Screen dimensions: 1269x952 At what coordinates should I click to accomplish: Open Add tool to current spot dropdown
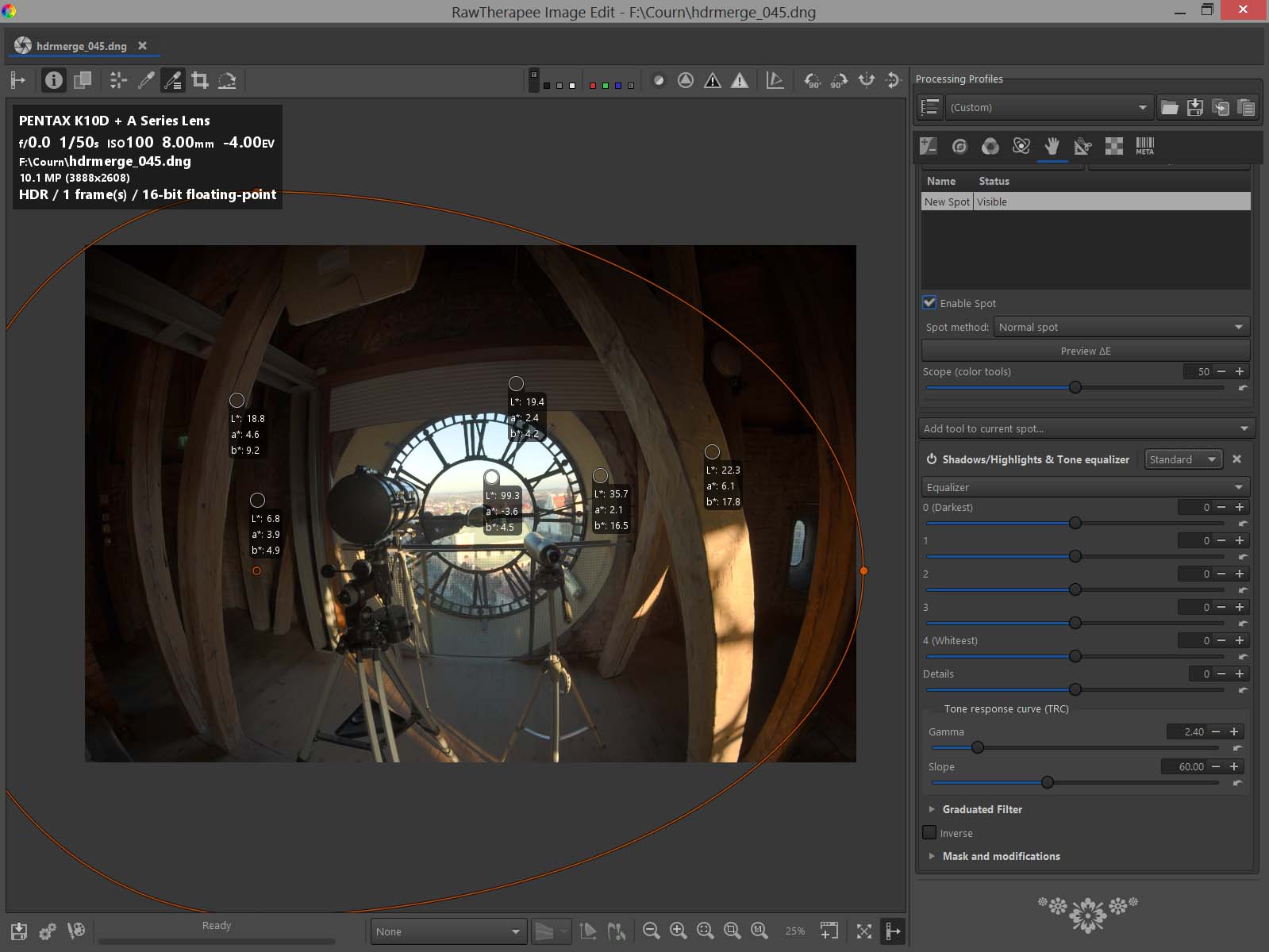[x=1086, y=428]
